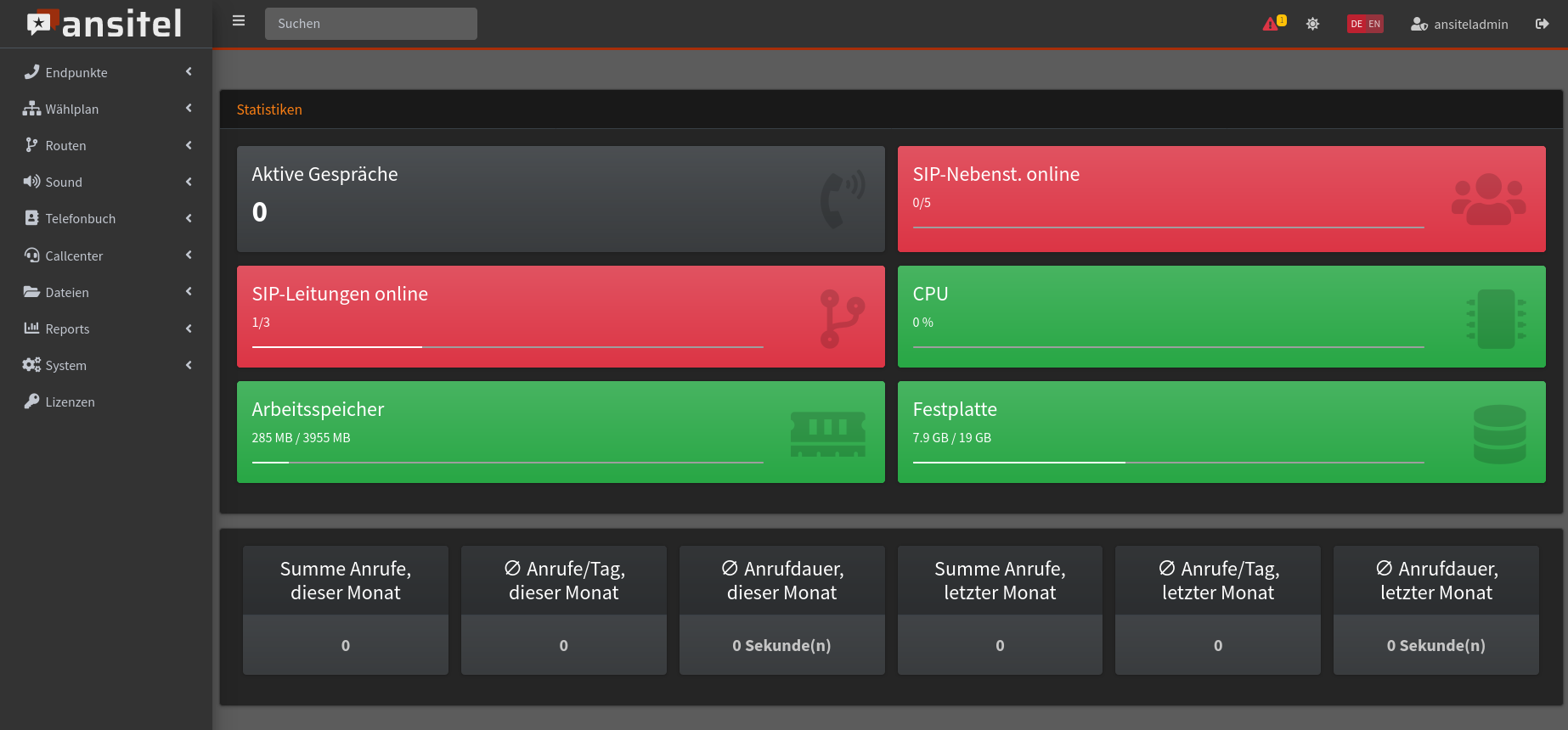This screenshot has width=1568, height=730.
Task: Click the warning alert notification icon
Action: click(x=1272, y=24)
